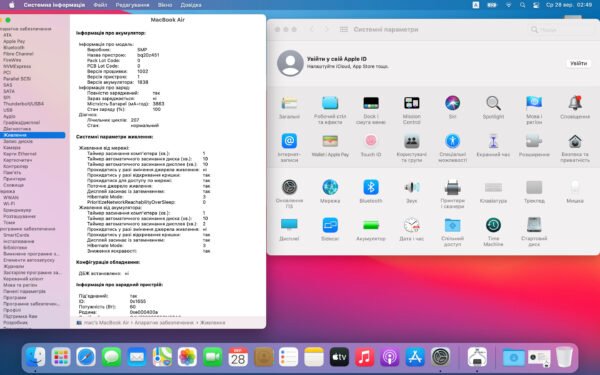The height and width of the screenshot is (375, 600).
Task: Open Wallet і Apple Pay preferences
Action: click(x=330, y=141)
